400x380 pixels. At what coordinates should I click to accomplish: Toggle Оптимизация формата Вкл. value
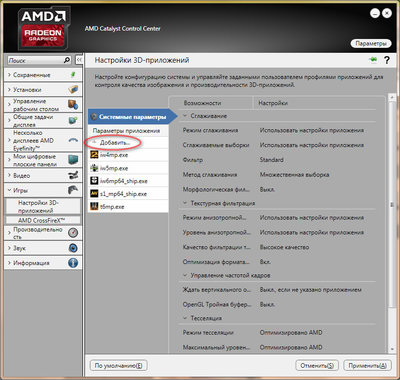click(x=265, y=262)
